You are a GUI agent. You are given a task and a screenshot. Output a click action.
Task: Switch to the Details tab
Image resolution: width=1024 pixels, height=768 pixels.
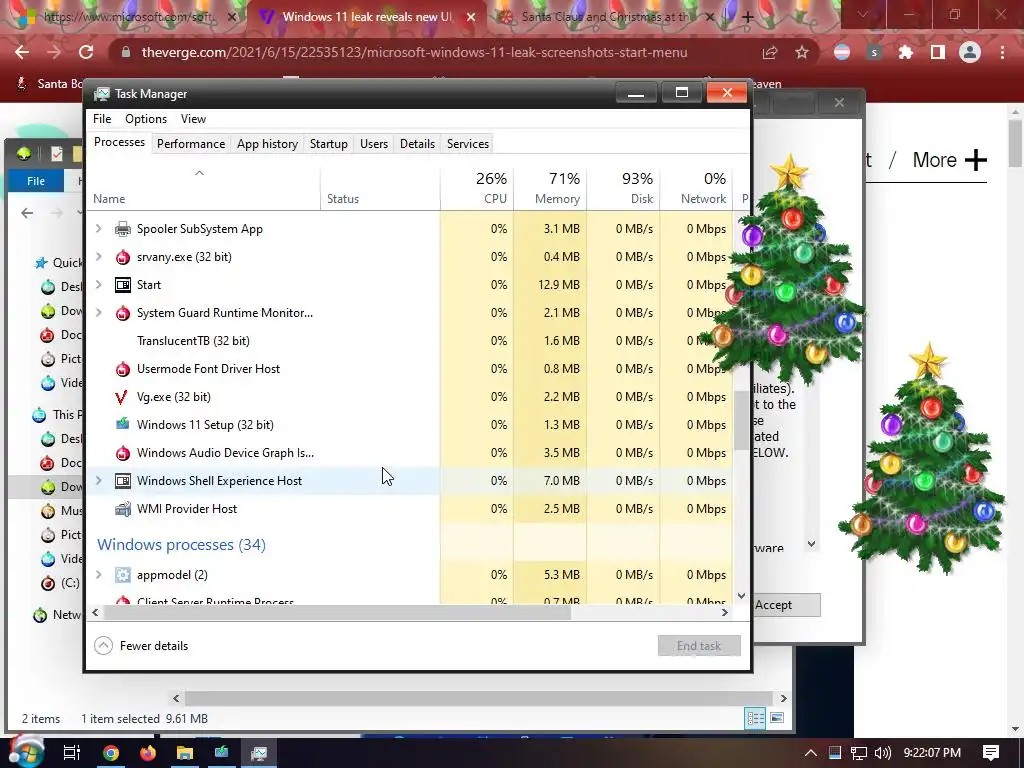click(417, 144)
